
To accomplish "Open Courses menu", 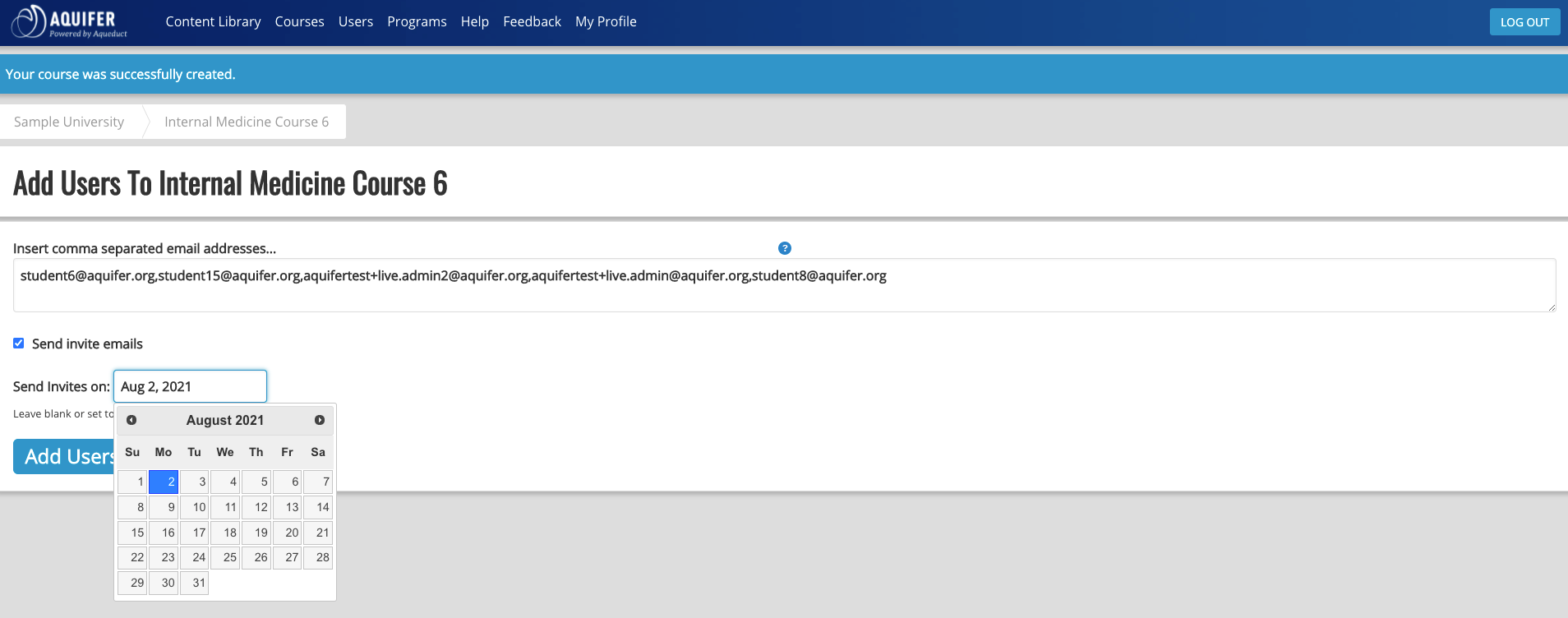I will (299, 21).
